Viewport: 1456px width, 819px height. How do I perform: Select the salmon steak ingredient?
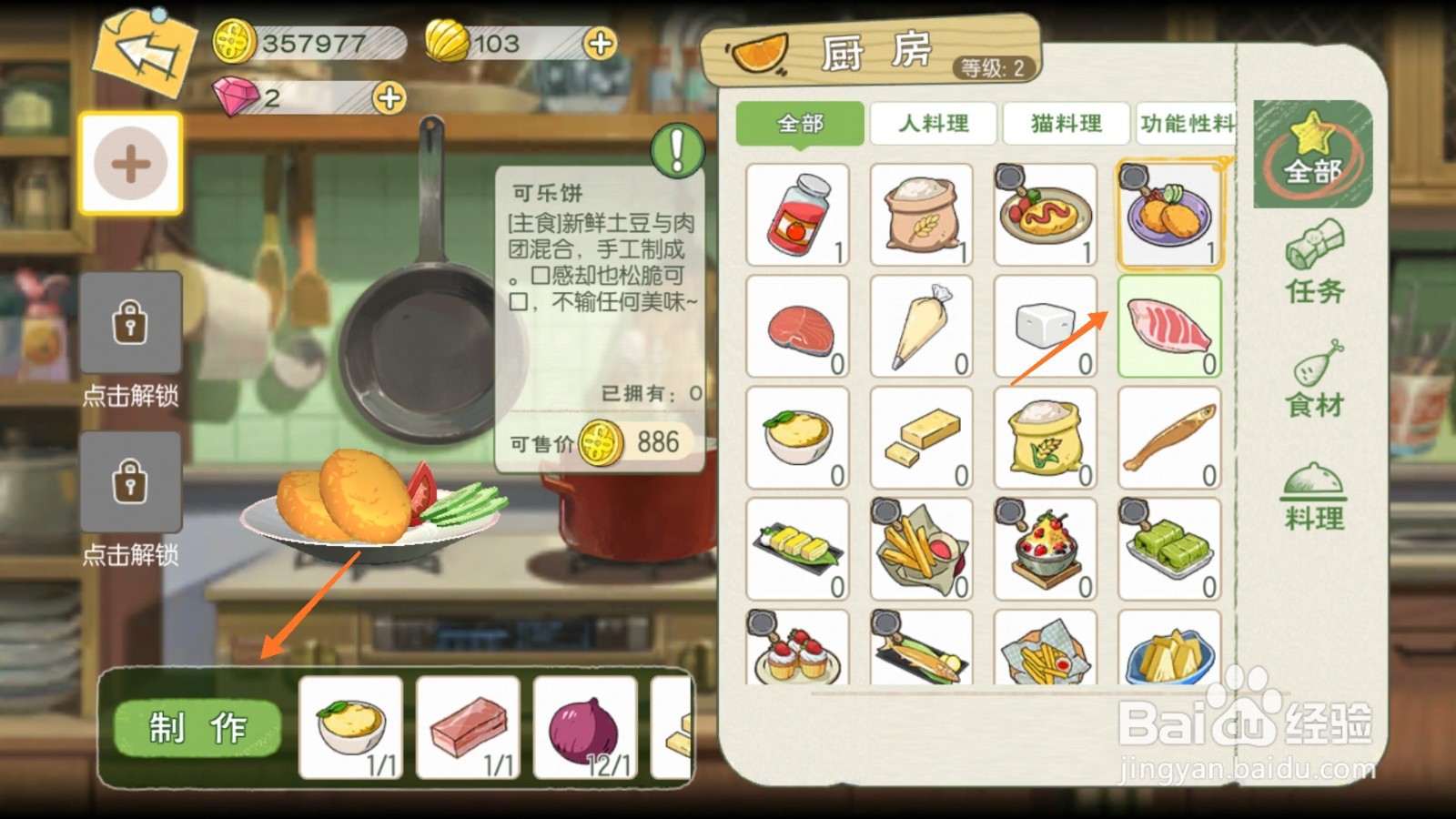pos(797,327)
